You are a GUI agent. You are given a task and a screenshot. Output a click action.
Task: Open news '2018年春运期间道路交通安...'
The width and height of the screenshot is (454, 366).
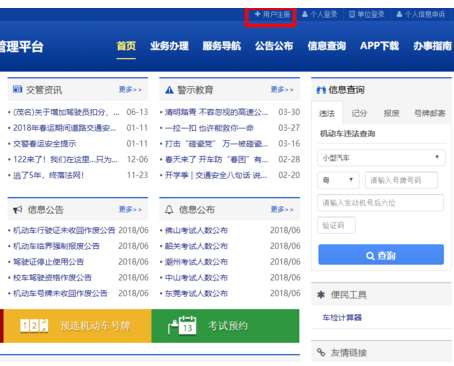tap(64, 128)
